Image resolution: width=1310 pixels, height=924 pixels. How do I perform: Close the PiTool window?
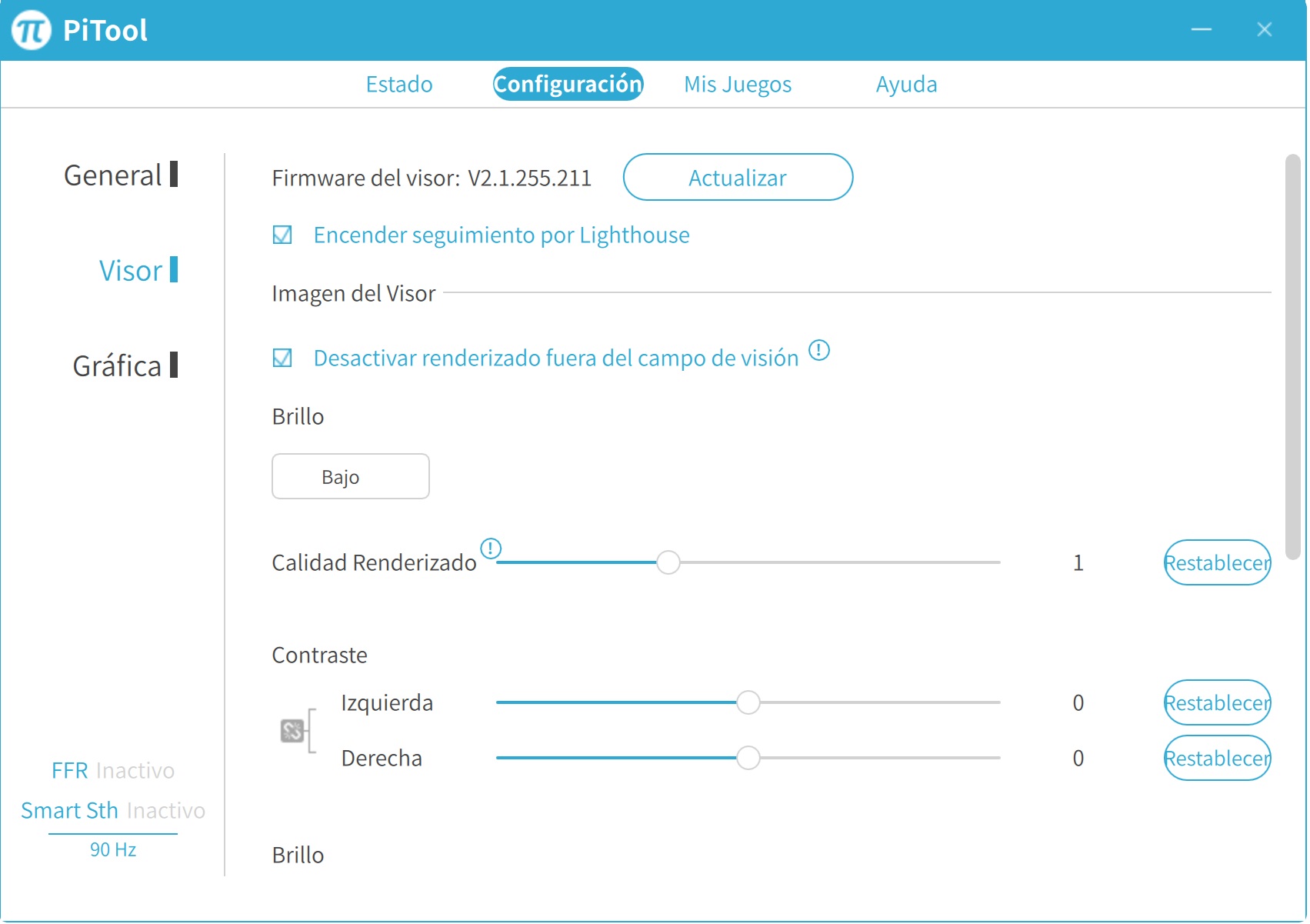pyautogui.click(x=1265, y=30)
